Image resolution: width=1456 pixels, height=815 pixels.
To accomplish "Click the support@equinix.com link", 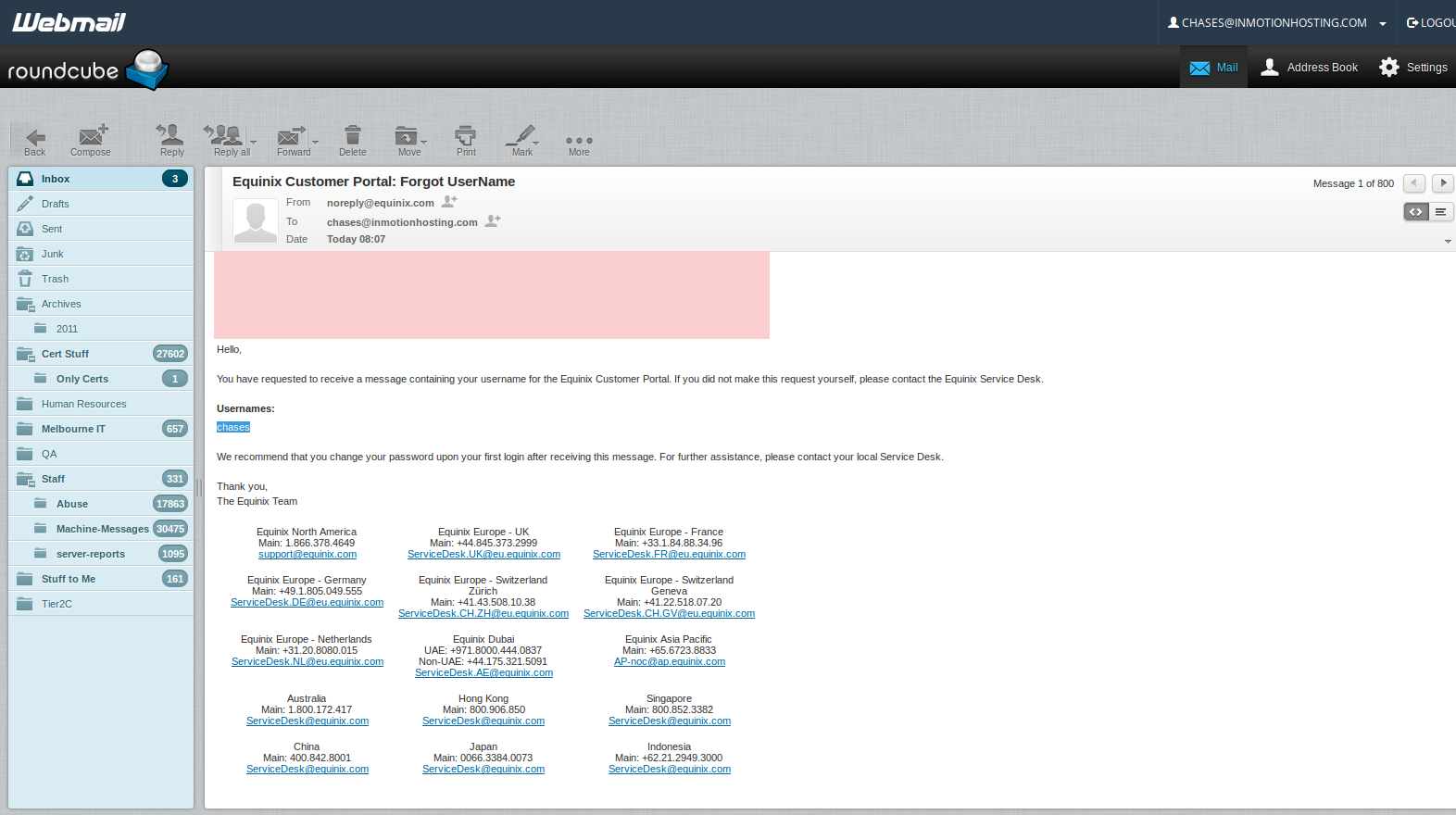I will click(308, 555).
